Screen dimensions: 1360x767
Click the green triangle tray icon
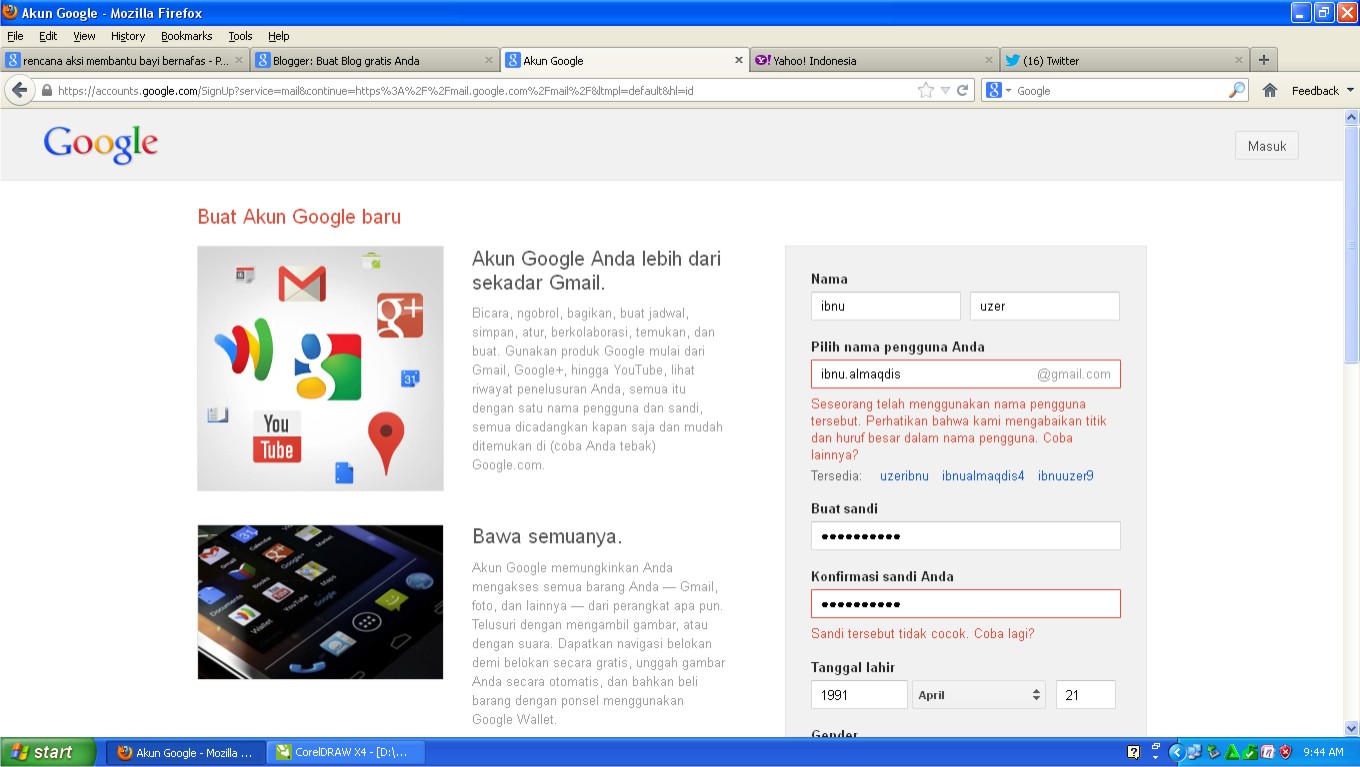(x=1232, y=752)
